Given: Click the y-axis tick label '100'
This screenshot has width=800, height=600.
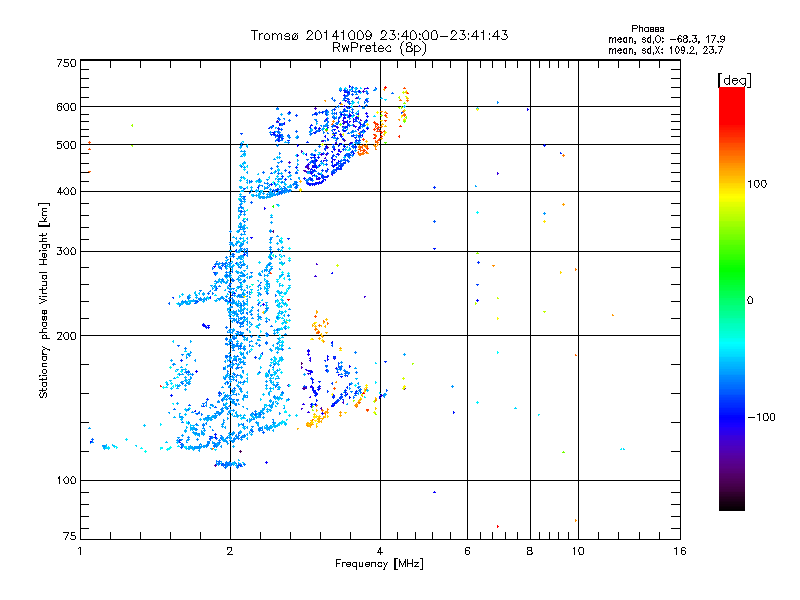Looking at the screenshot, I should [x=66, y=481].
